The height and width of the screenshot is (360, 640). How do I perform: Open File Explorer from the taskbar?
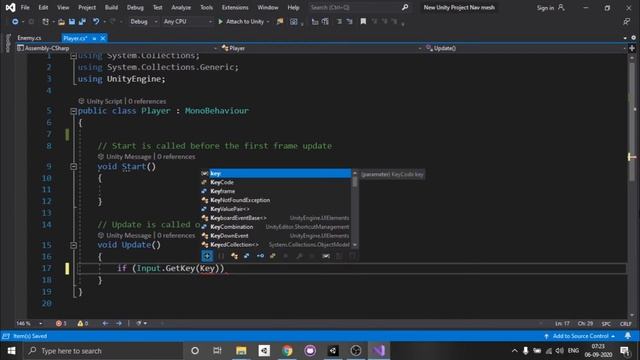pyautogui.click(x=241, y=351)
